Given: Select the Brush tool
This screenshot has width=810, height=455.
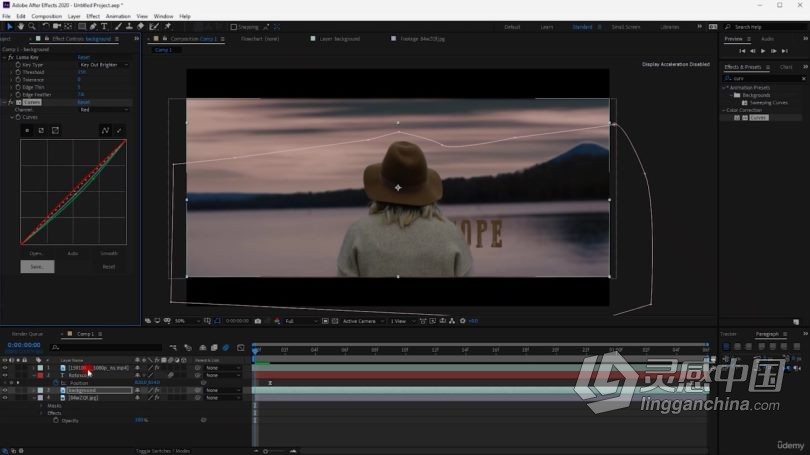Looking at the screenshot, I should (118, 26).
